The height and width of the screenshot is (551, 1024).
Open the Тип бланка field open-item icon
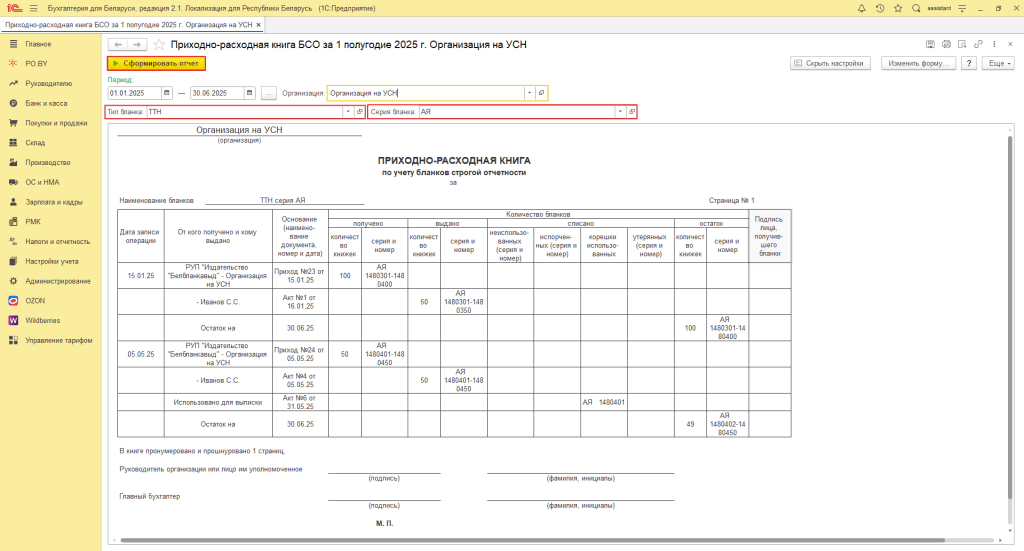pyautogui.click(x=359, y=112)
